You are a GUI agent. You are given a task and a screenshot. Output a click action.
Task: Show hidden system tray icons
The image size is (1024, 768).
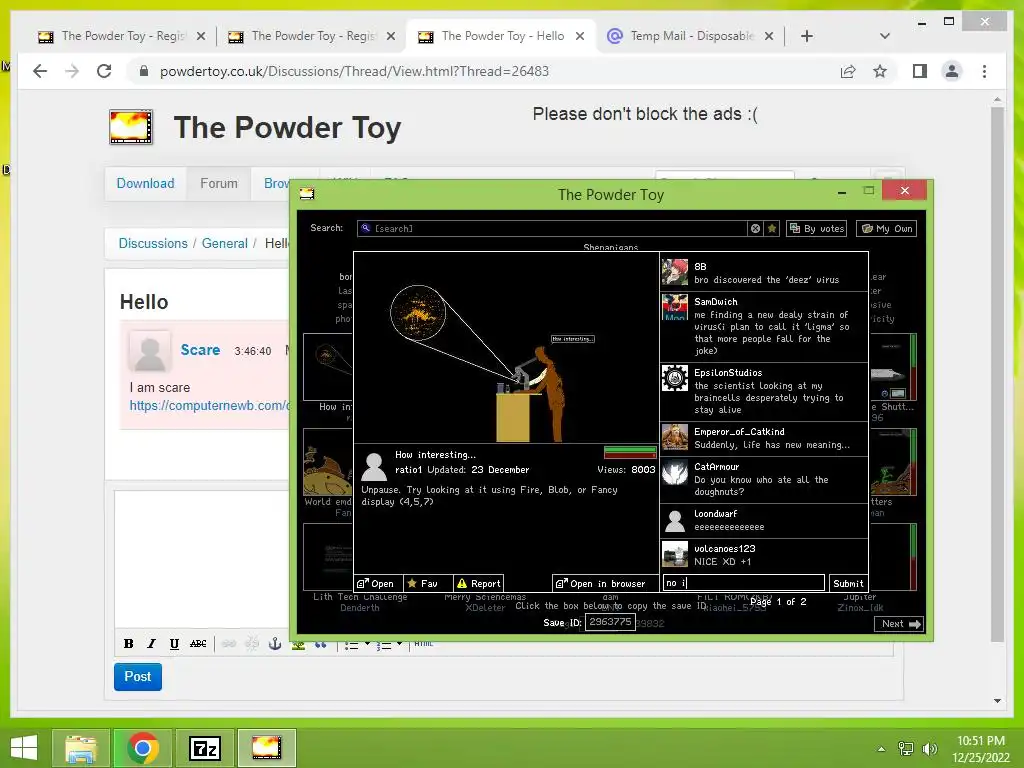pos(882,748)
